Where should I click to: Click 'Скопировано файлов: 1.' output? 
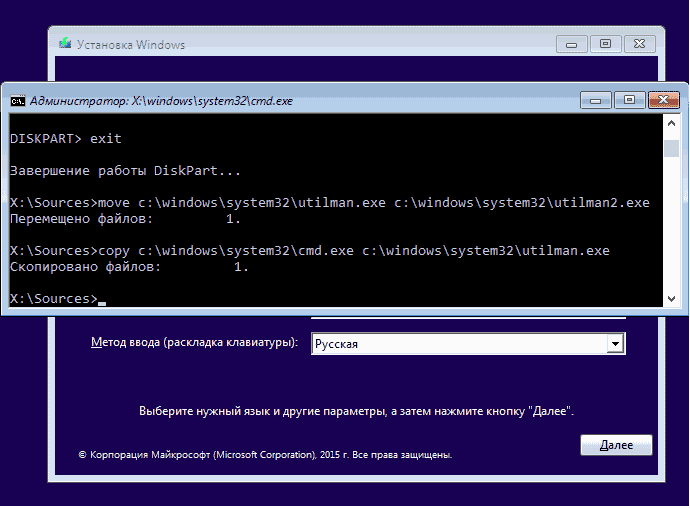[x=129, y=267]
